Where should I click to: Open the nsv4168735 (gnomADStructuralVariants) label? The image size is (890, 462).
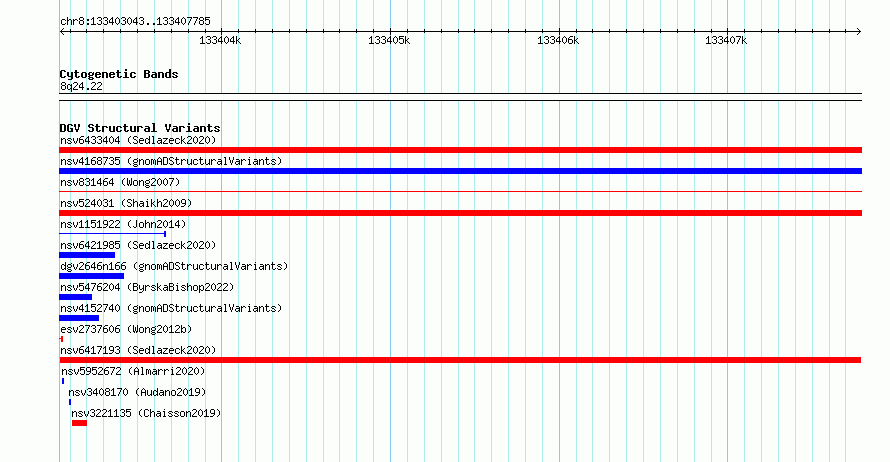[x=171, y=161]
